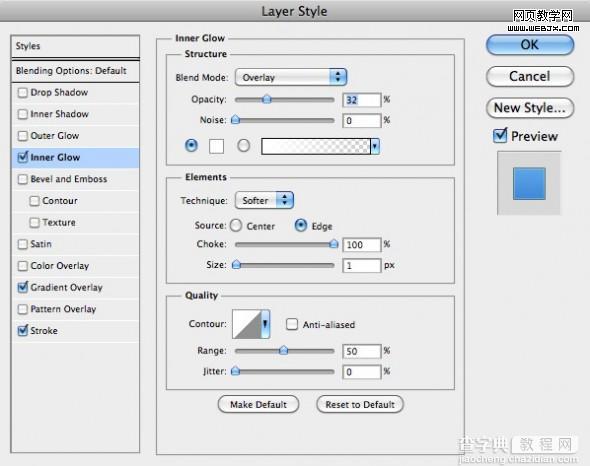Enable the Satin checkbox

(23, 244)
